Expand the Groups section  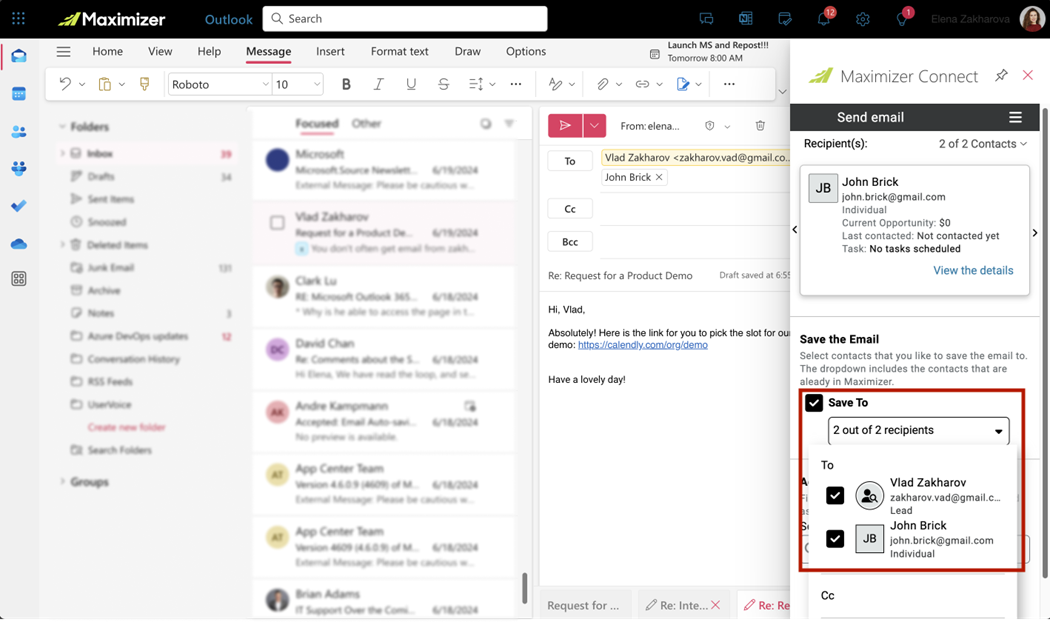click(x=62, y=481)
